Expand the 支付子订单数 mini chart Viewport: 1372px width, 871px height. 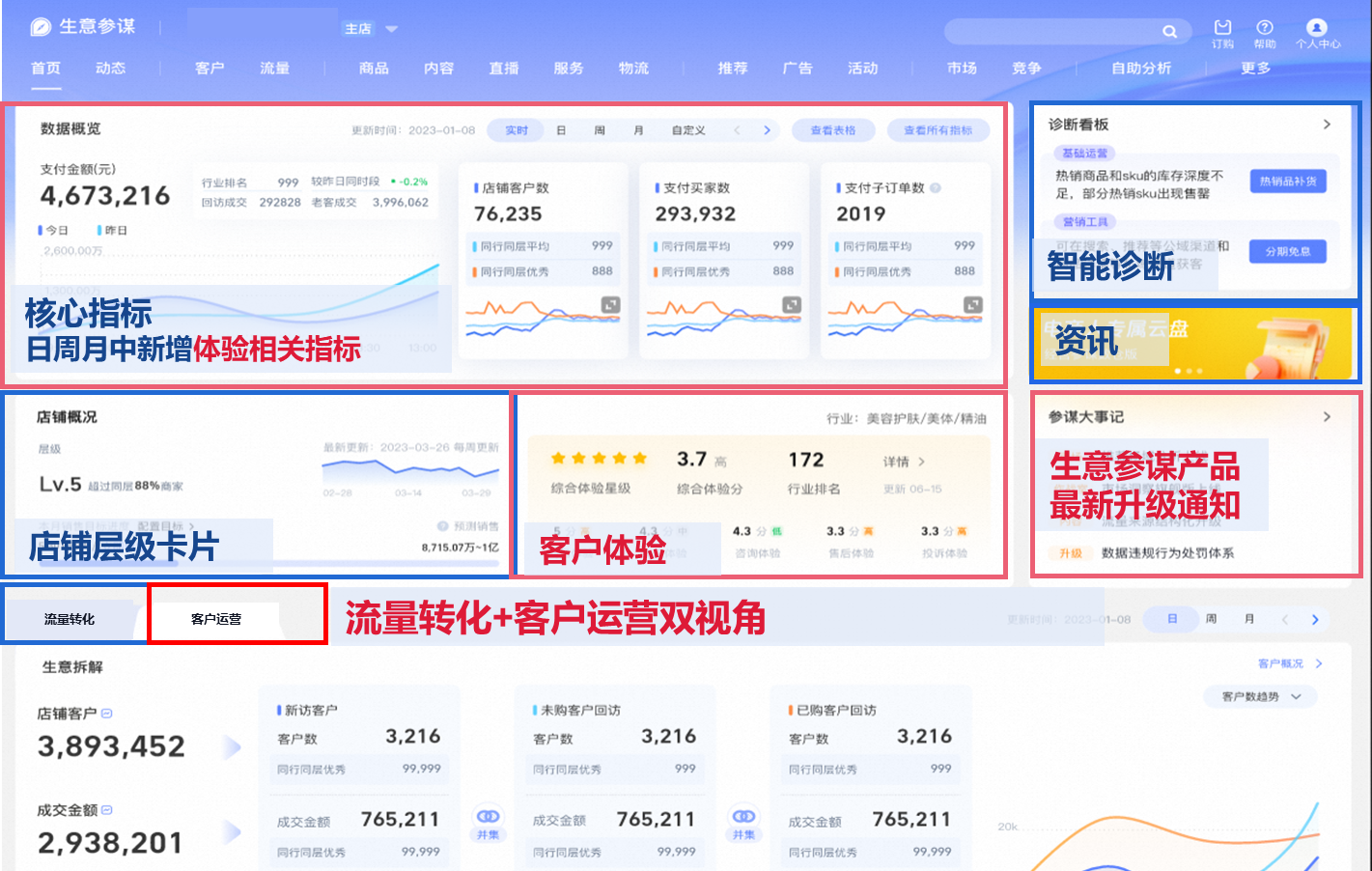coord(972,305)
